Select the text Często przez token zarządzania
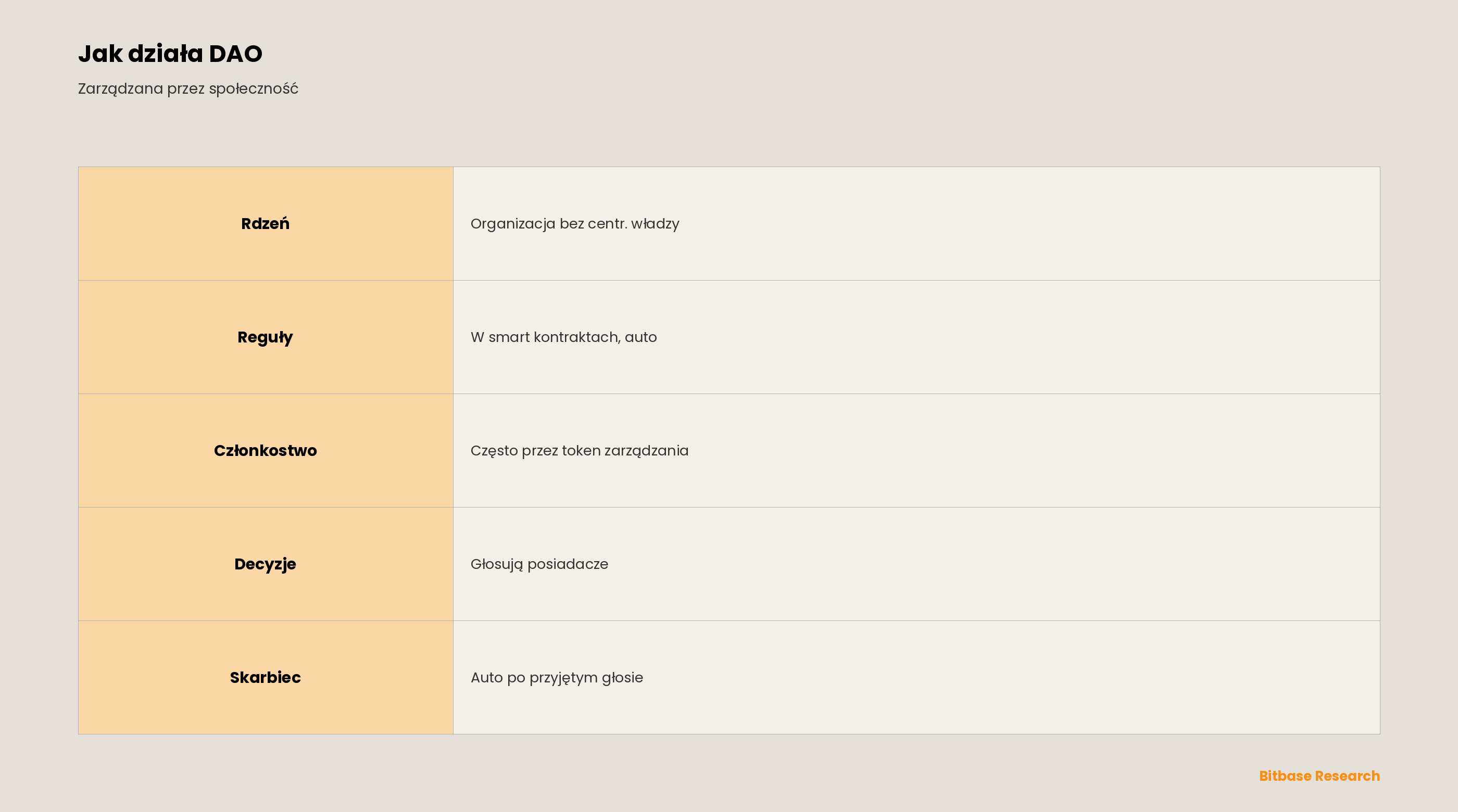Image resolution: width=1458 pixels, height=812 pixels. [x=580, y=451]
